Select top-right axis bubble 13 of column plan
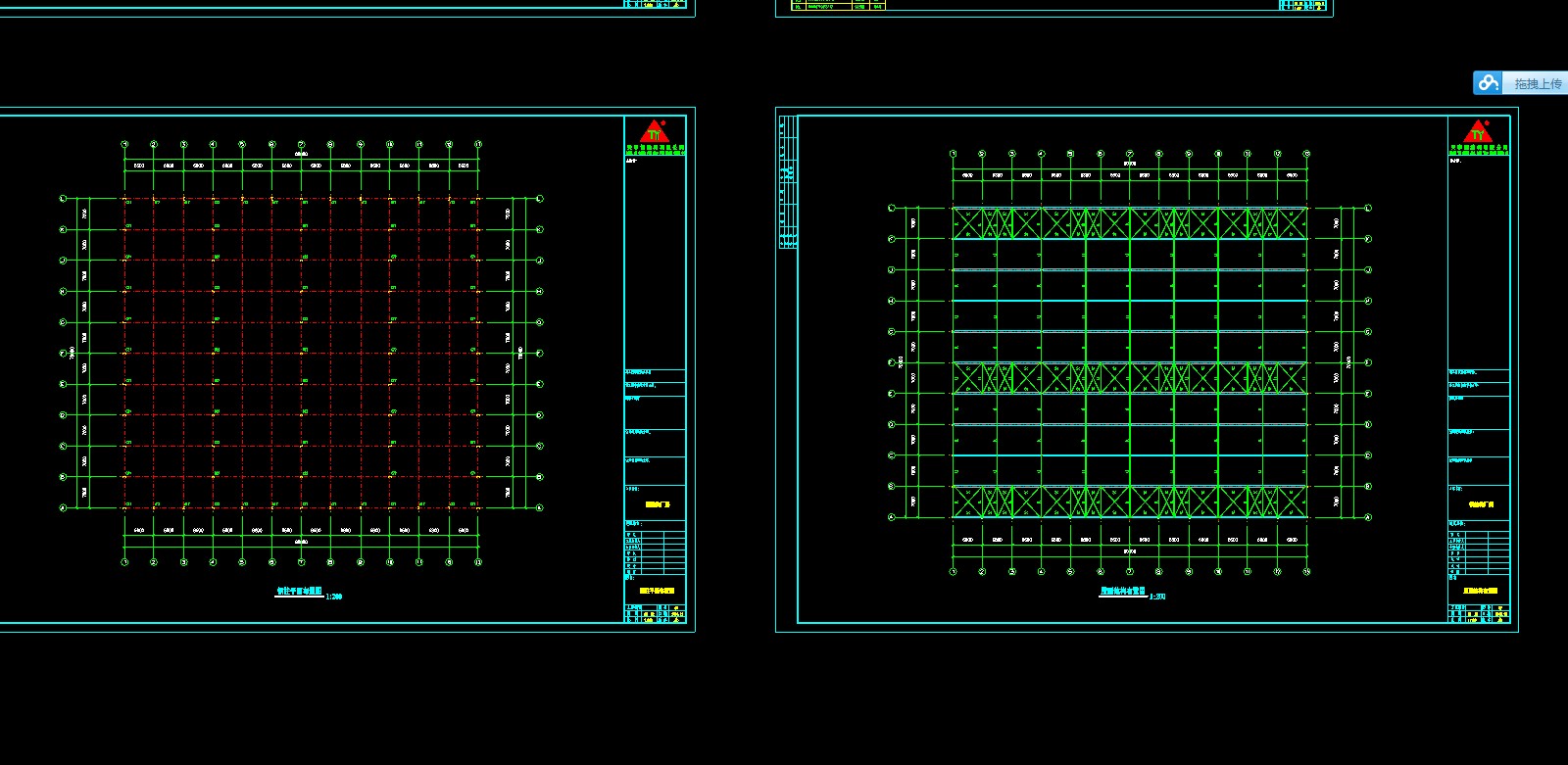Image resolution: width=1568 pixels, height=765 pixels. pos(478,145)
